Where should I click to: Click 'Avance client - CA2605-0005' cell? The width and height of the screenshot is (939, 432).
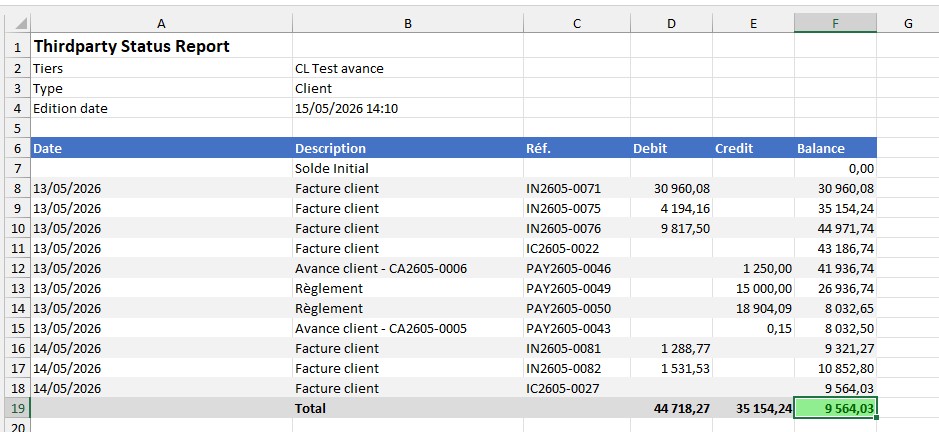click(408, 328)
